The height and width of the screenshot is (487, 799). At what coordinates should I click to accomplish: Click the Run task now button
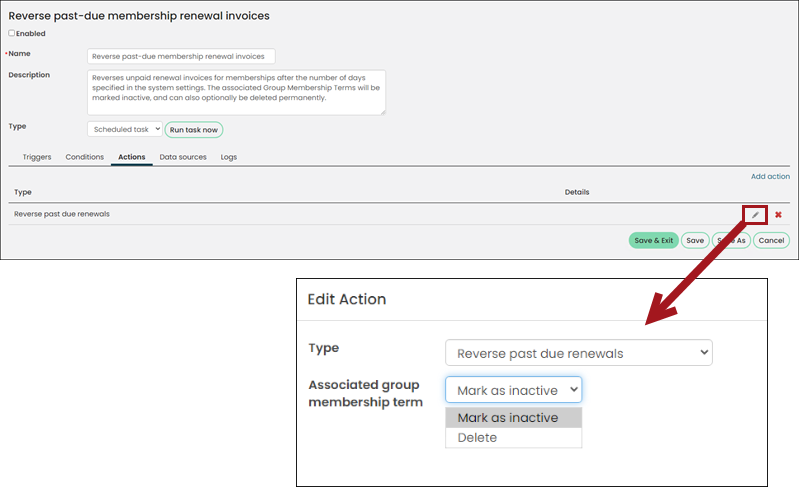point(194,129)
